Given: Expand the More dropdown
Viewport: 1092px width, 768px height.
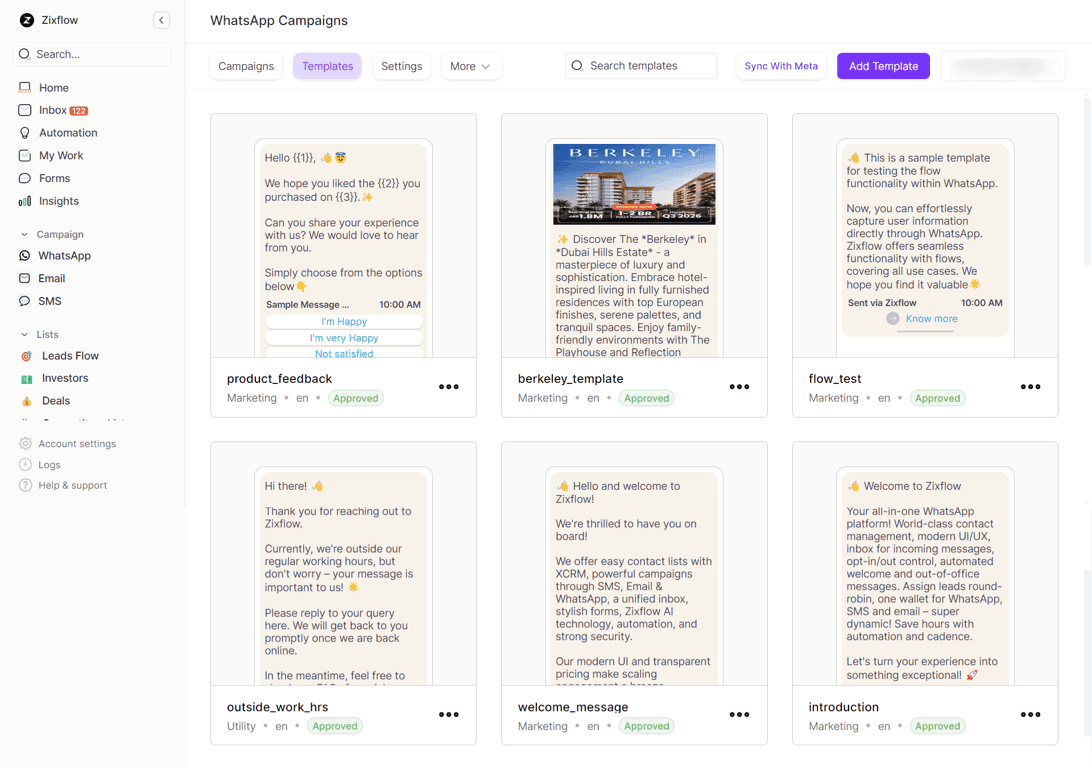Looking at the screenshot, I should tap(471, 66).
